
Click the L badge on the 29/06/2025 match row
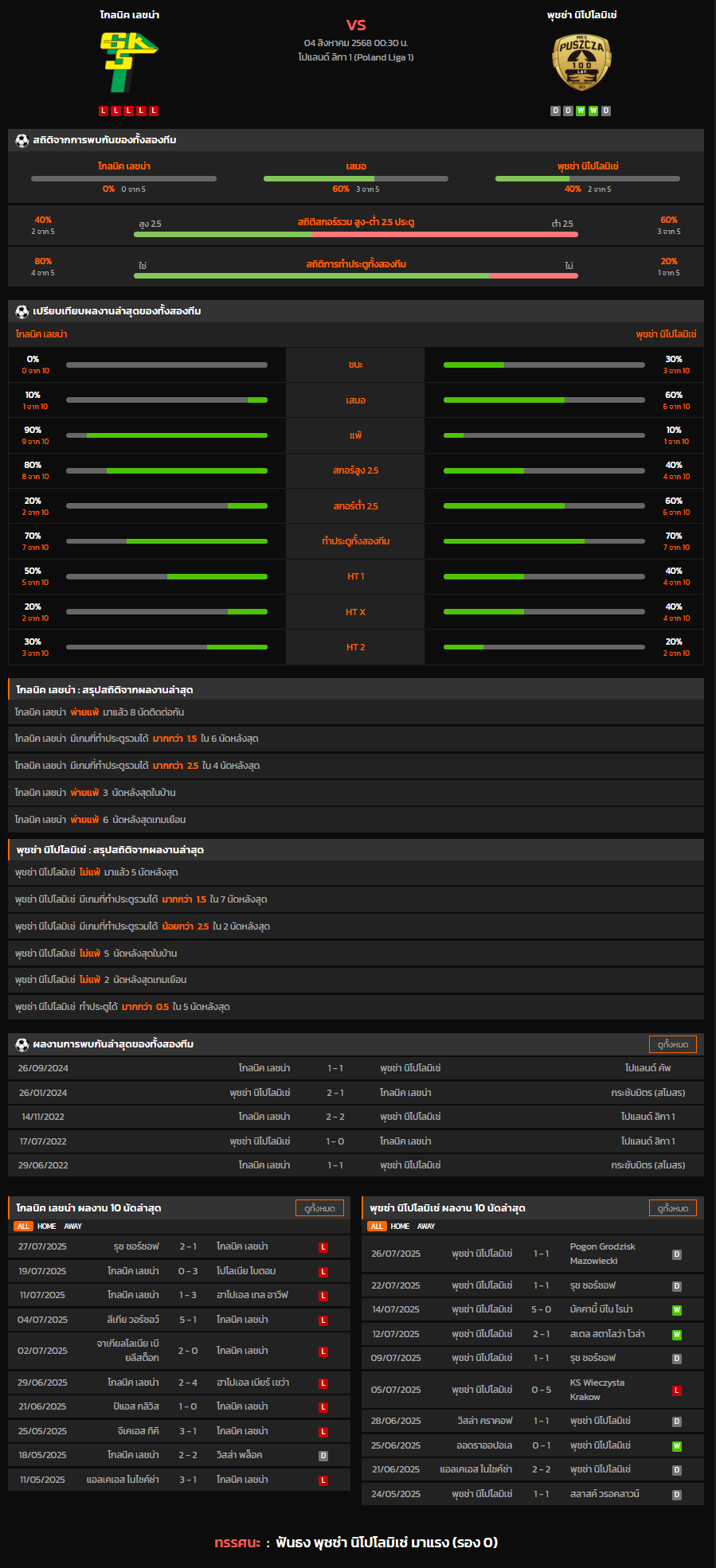pyautogui.click(x=323, y=1383)
